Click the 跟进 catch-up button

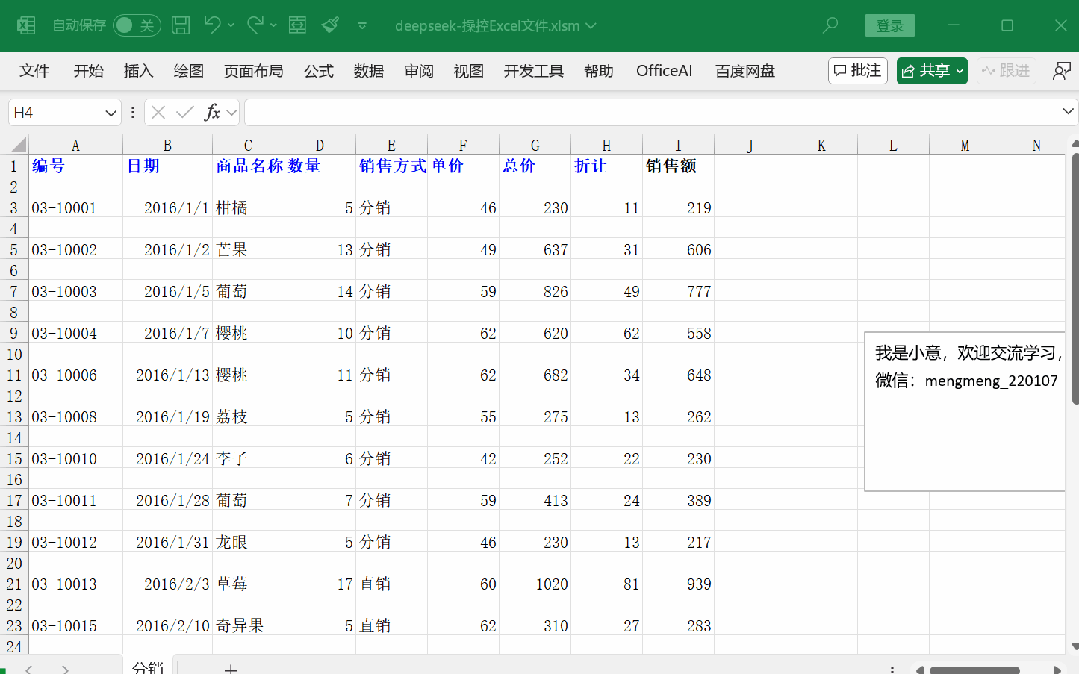(1006, 70)
